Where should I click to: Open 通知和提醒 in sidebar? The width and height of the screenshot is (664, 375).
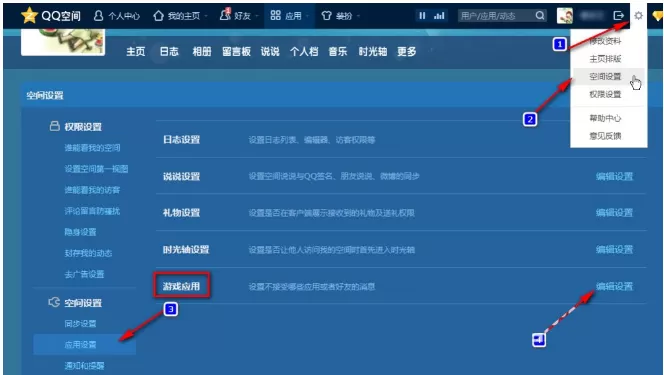(x=84, y=366)
